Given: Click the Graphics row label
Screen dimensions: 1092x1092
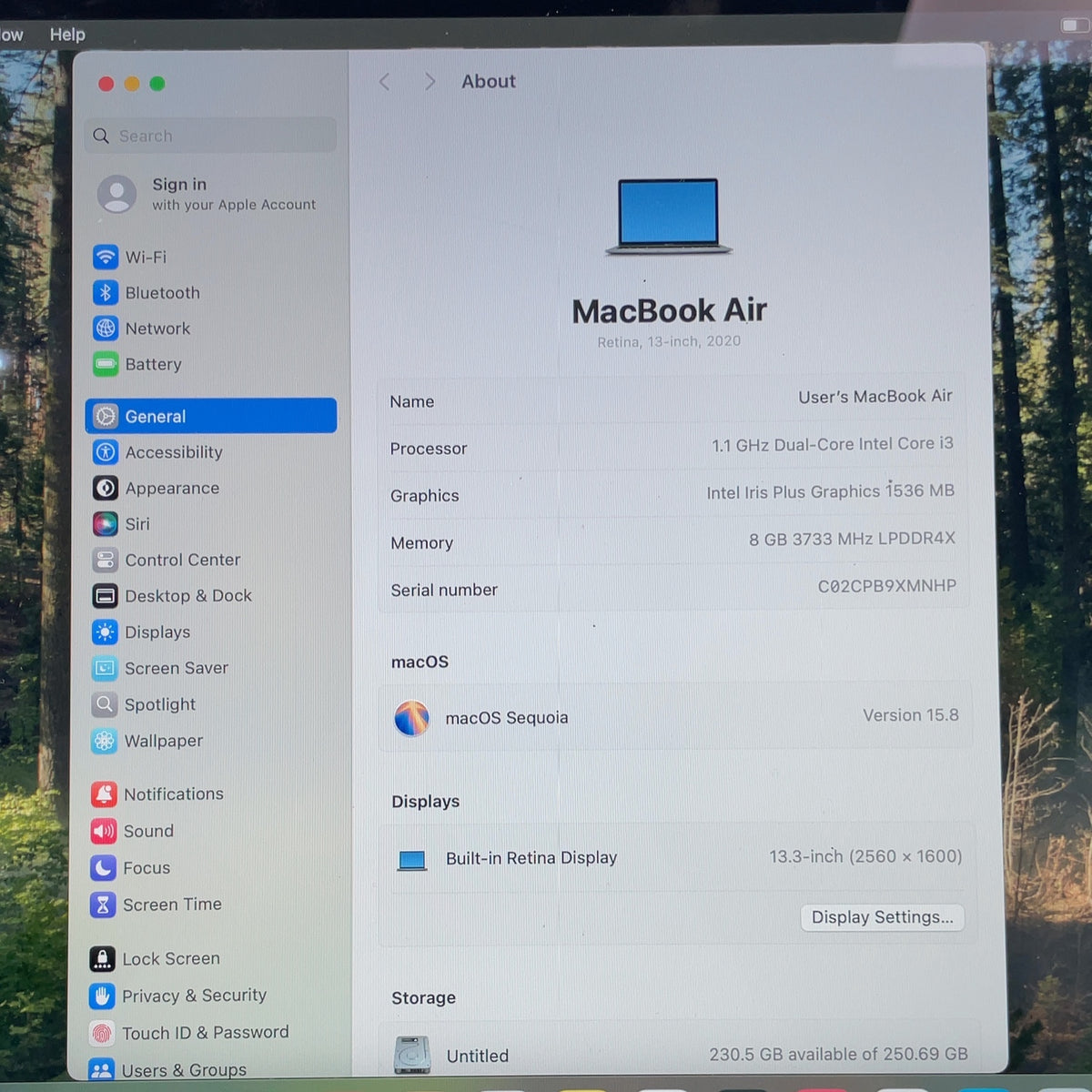Looking at the screenshot, I should [424, 496].
